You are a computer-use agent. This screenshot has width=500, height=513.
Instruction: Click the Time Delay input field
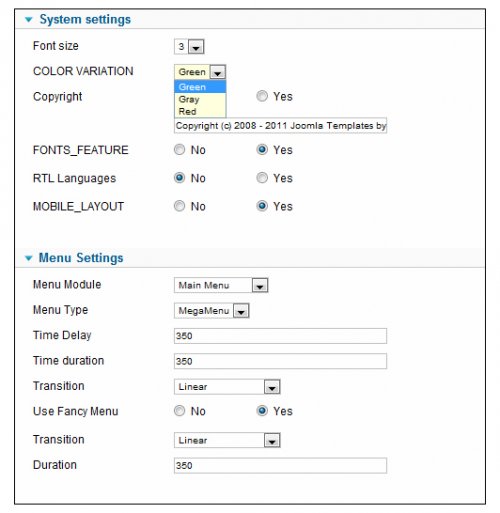(x=280, y=336)
